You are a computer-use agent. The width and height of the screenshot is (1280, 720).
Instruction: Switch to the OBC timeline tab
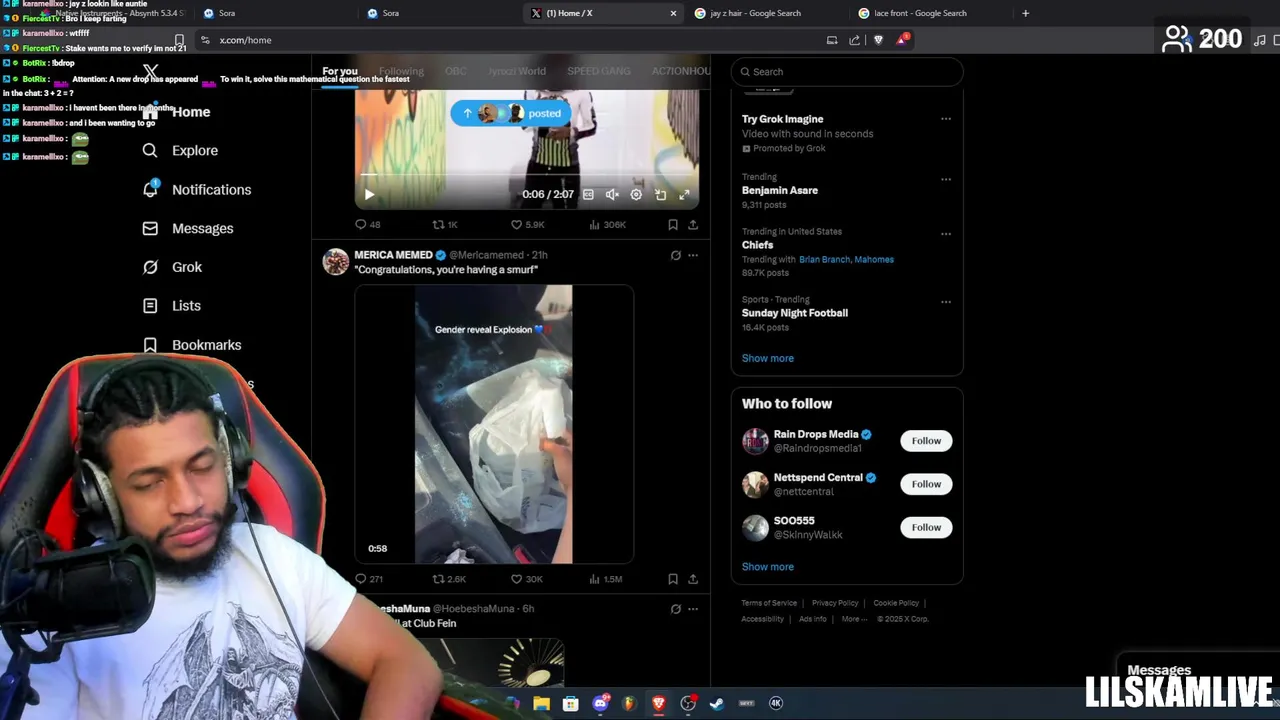pyautogui.click(x=456, y=71)
